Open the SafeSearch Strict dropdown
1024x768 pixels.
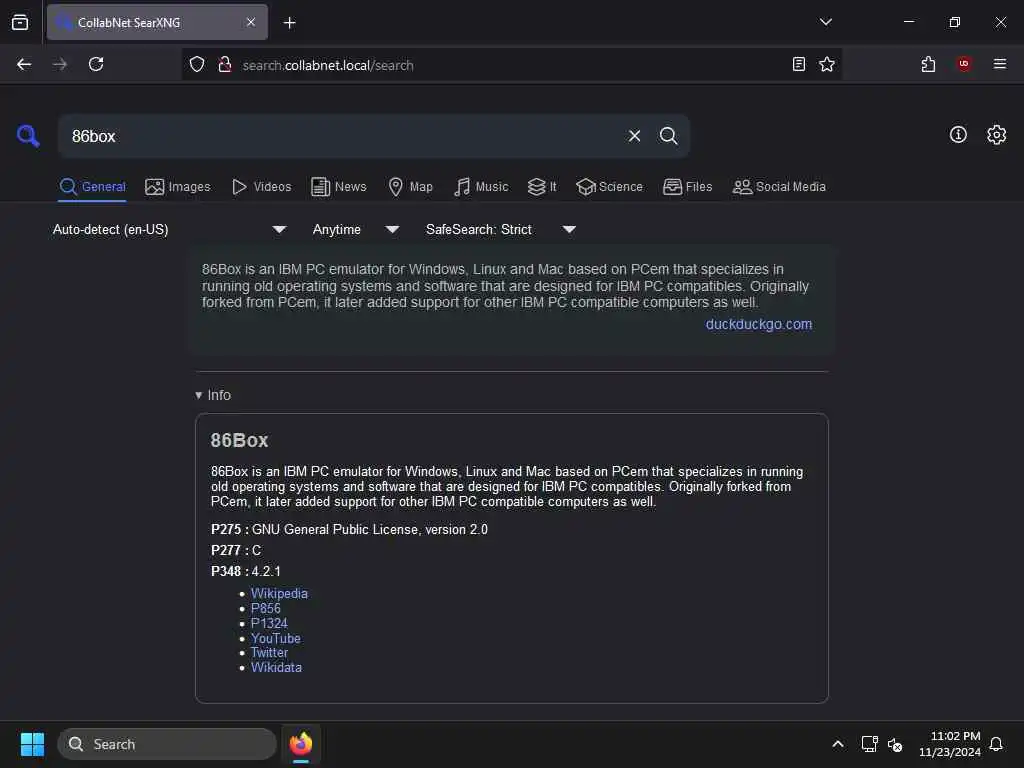pyautogui.click(x=500, y=229)
